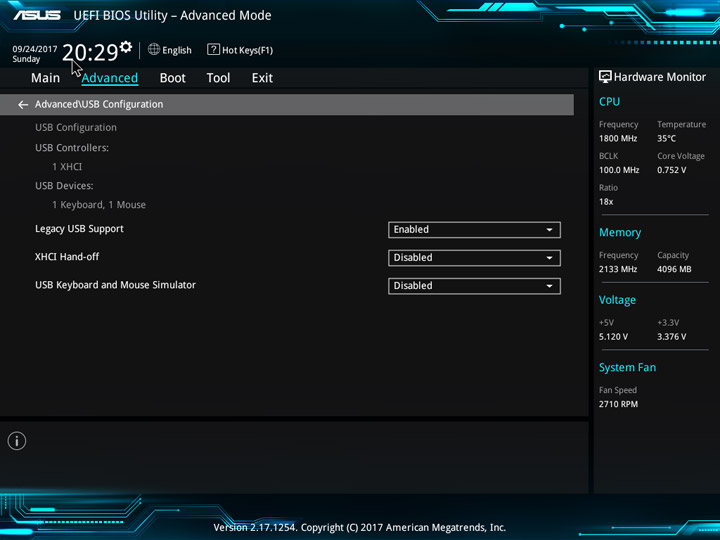Click the Hot Keys question mark icon
This screenshot has width=720, height=540.
(x=213, y=50)
